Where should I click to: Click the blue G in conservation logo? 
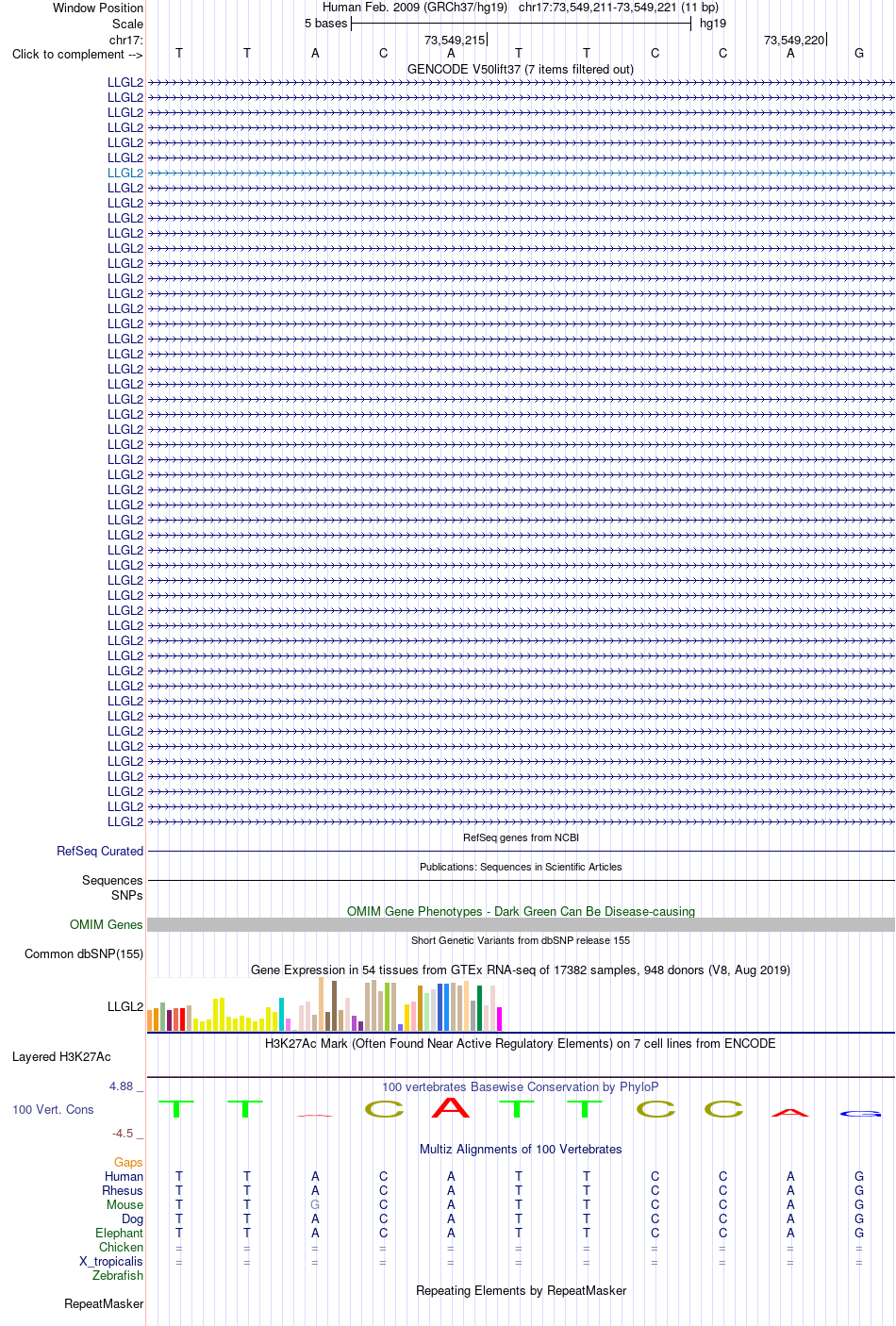pos(860,1115)
